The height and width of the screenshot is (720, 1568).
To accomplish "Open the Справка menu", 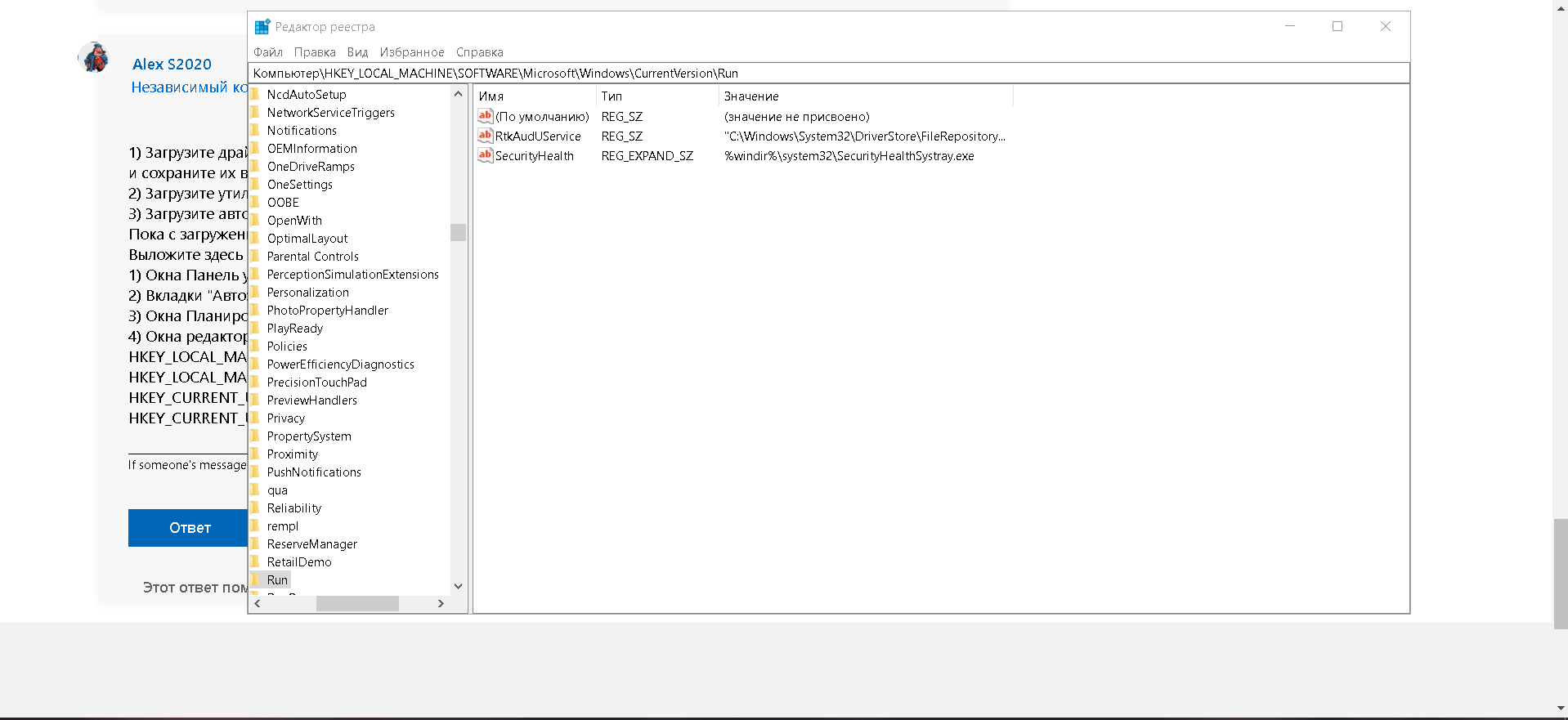I will tap(480, 52).
